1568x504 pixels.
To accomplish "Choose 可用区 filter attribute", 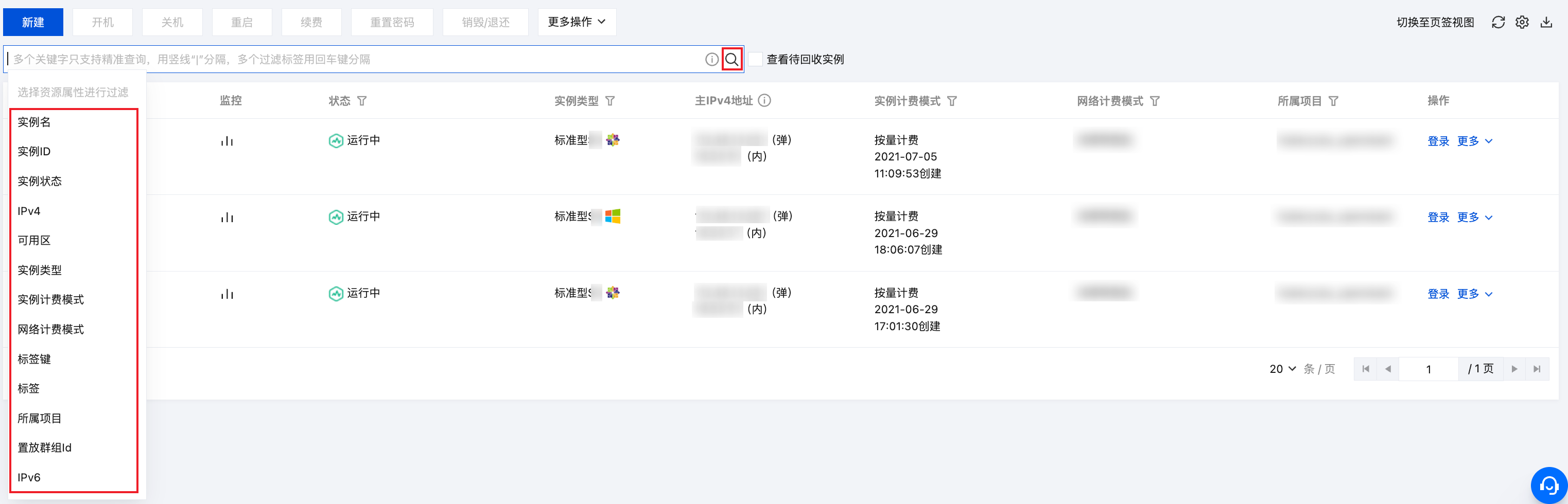I will [34, 240].
